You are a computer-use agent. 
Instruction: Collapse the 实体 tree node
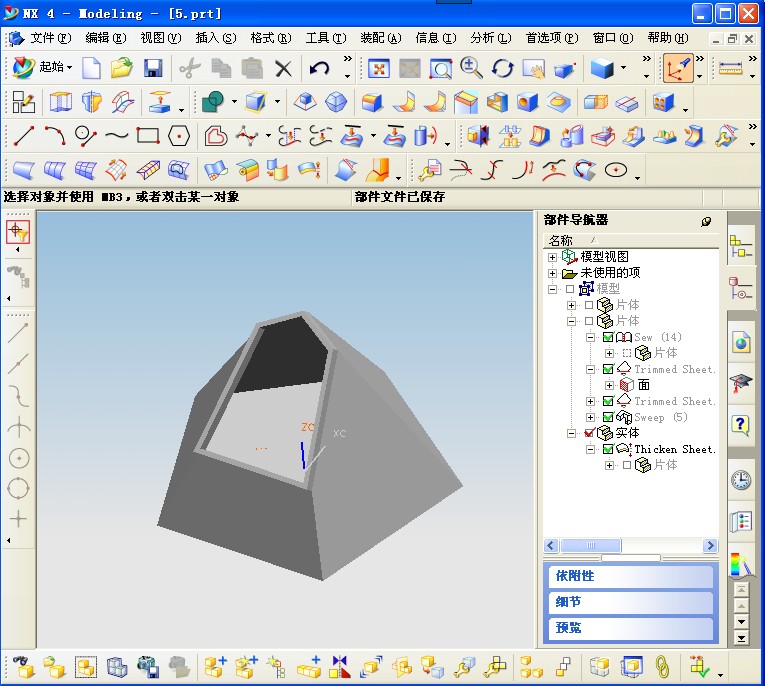[571, 433]
